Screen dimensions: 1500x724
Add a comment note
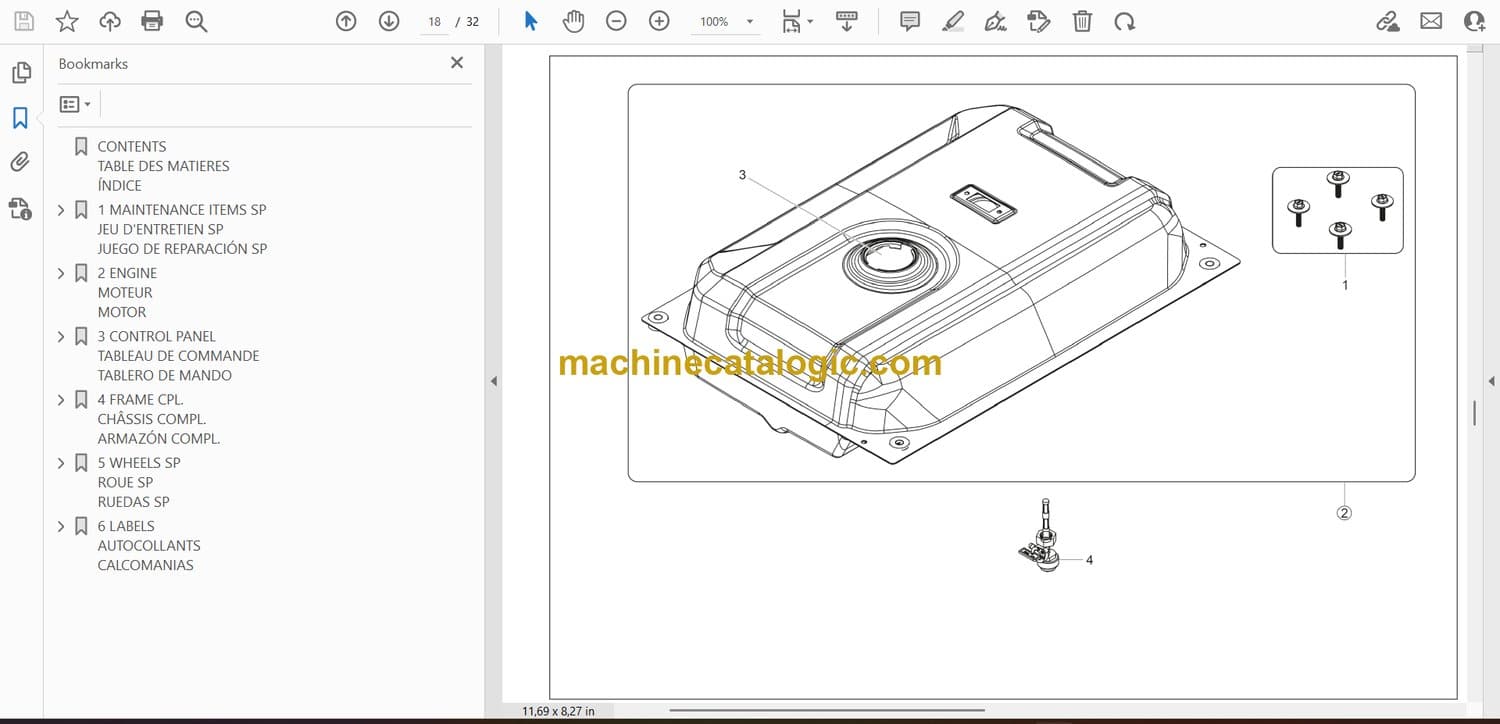910,21
